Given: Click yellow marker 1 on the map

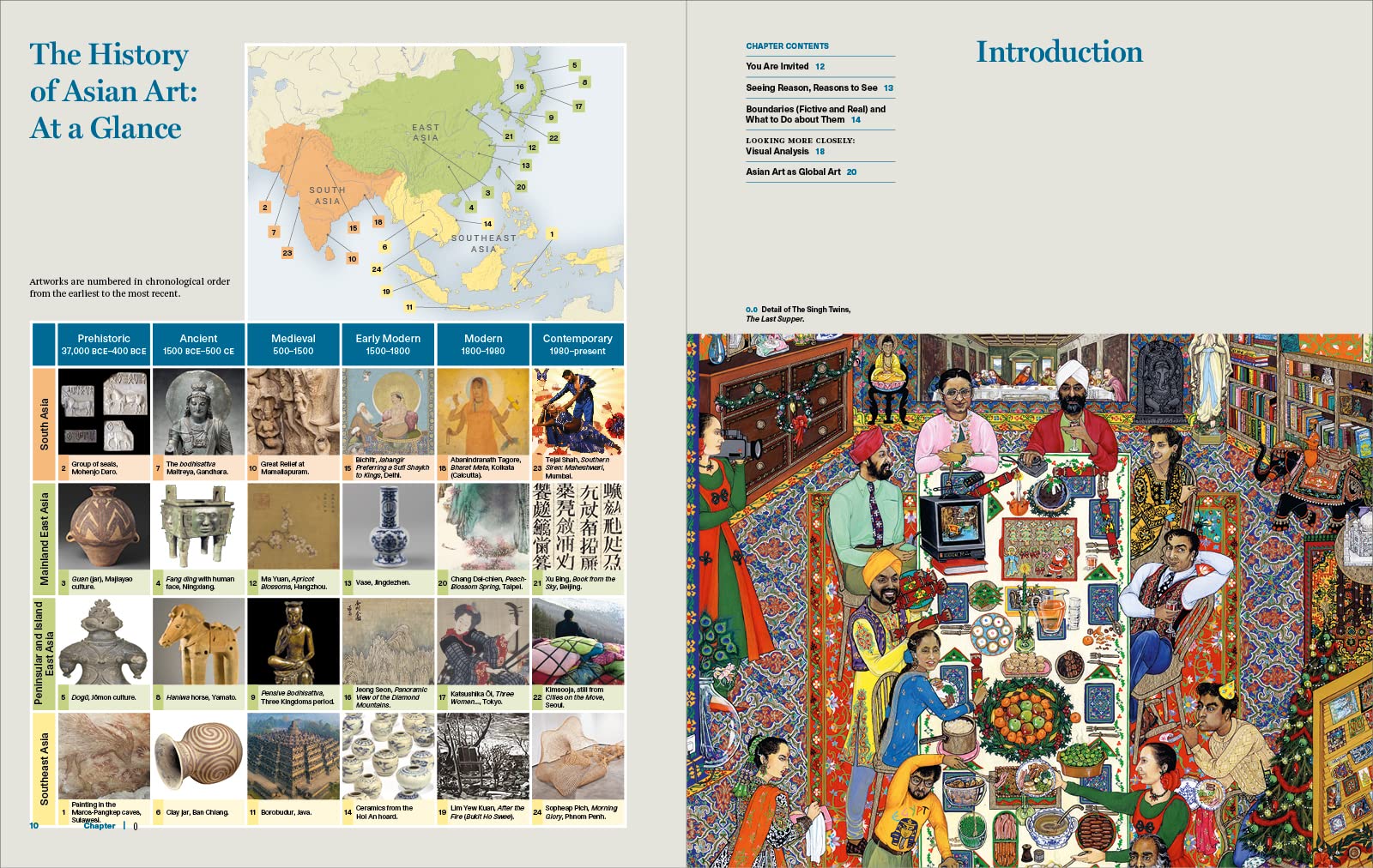Looking at the screenshot, I should [552, 233].
